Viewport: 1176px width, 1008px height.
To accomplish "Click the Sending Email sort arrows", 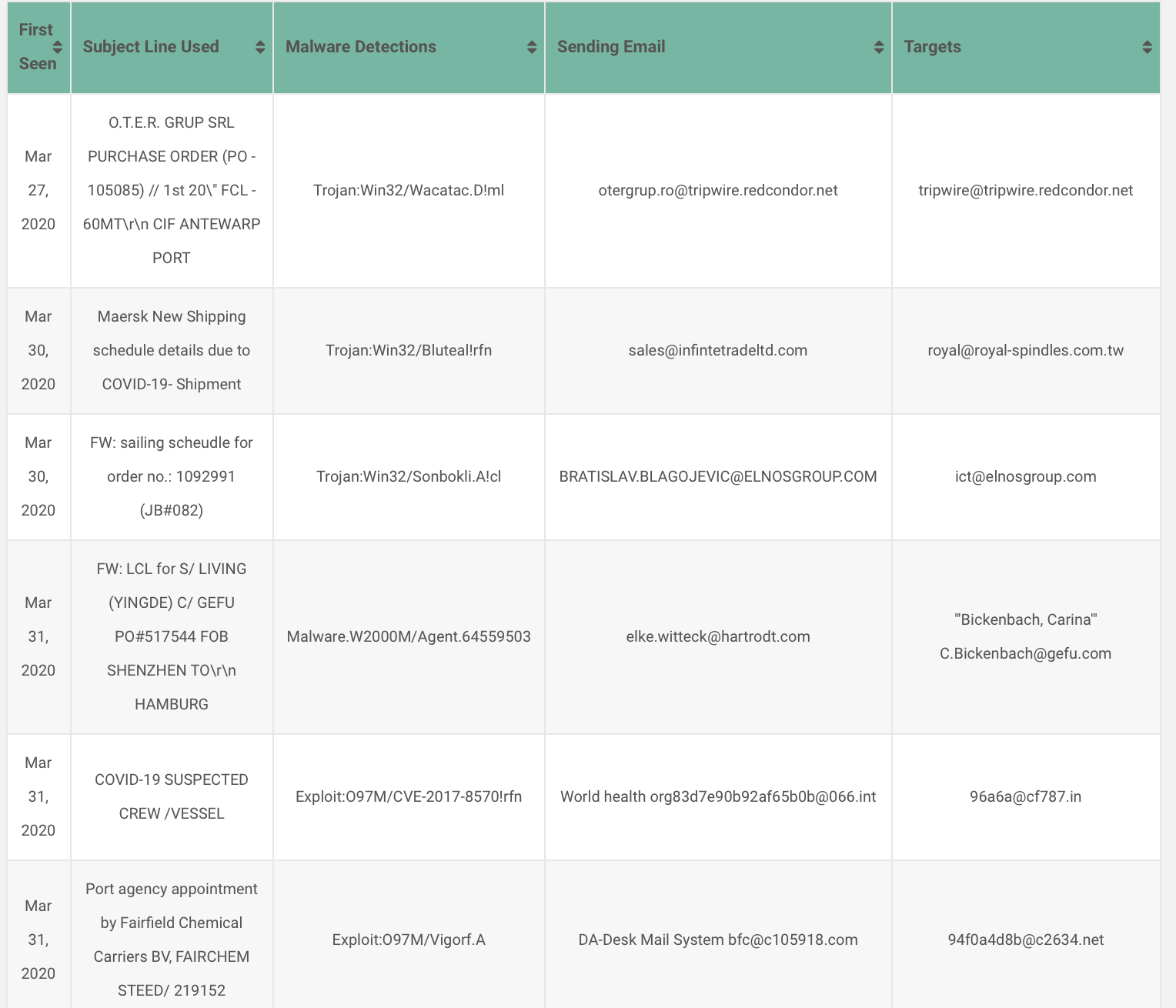I will 879,47.
